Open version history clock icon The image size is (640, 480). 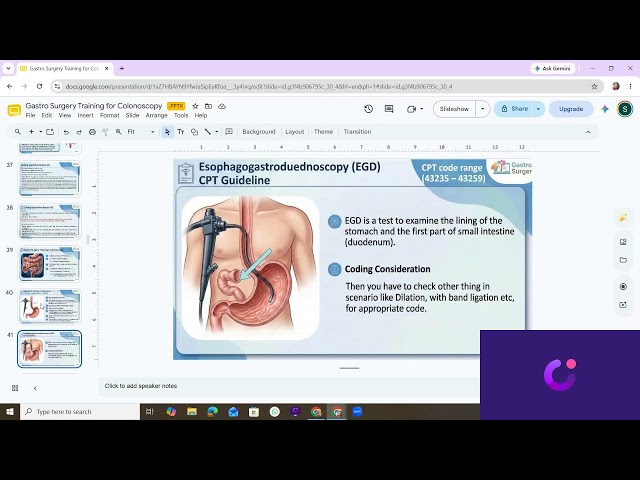tap(369, 109)
